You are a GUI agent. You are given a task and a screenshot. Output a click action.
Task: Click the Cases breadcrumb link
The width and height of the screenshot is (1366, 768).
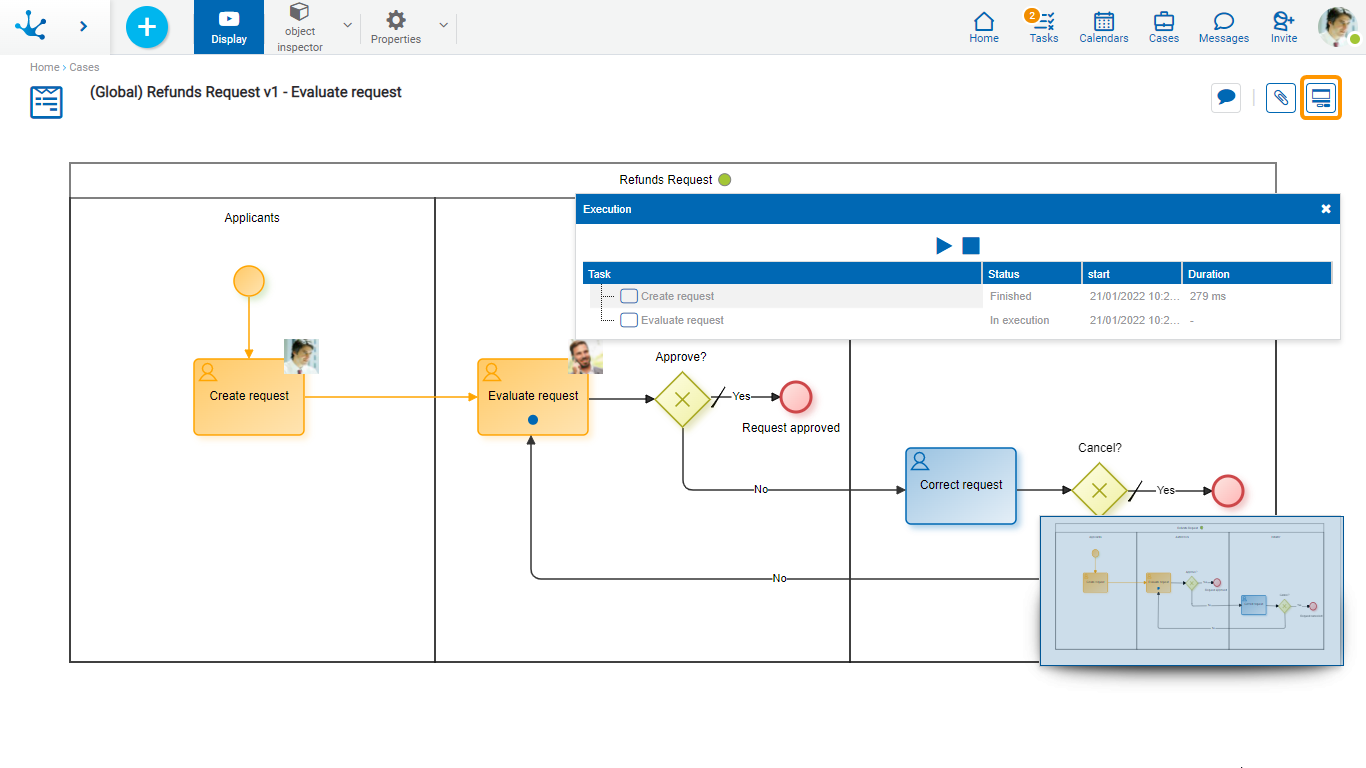click(x=84, y=67)
